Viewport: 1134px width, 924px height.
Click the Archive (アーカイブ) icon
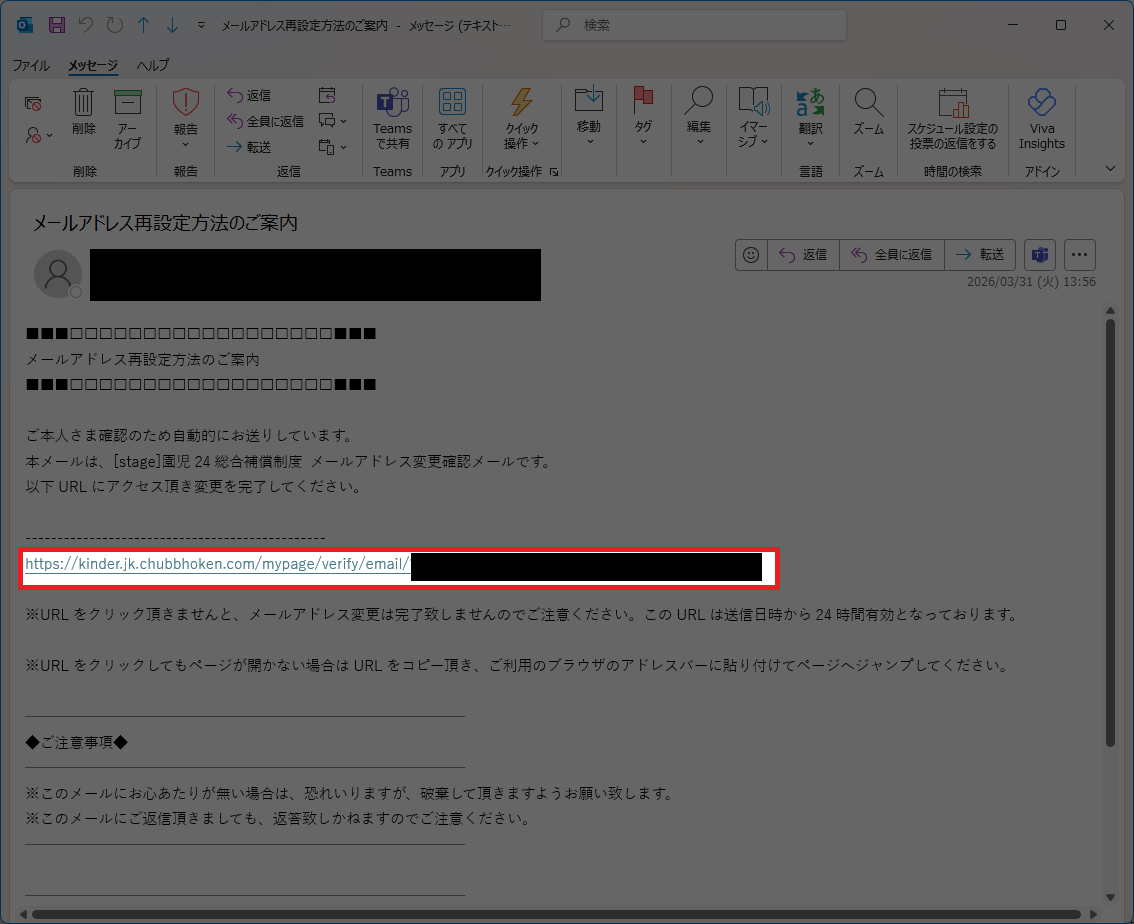(x=128, y=104)
